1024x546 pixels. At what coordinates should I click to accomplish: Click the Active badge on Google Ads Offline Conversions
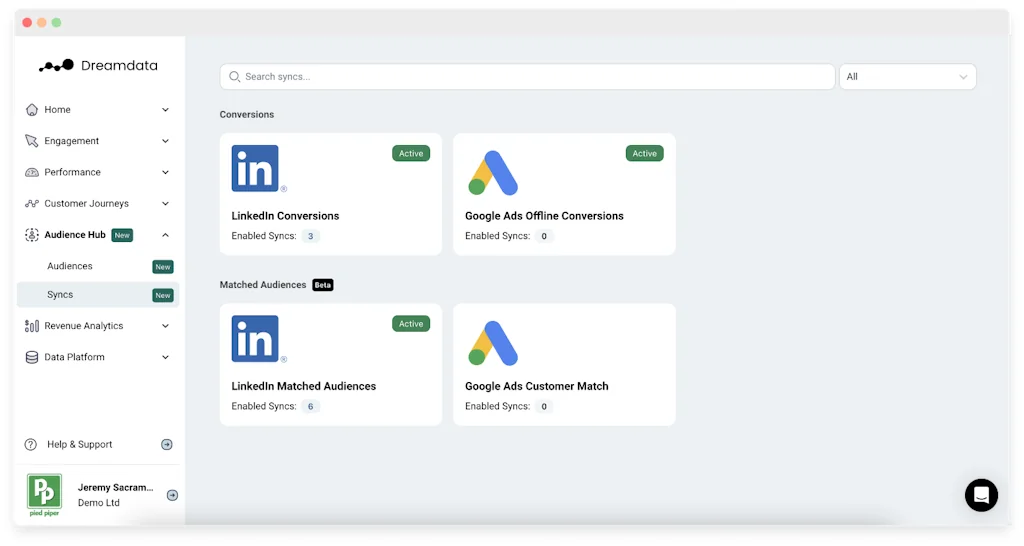pyautogui.click(x=645, y=153)
